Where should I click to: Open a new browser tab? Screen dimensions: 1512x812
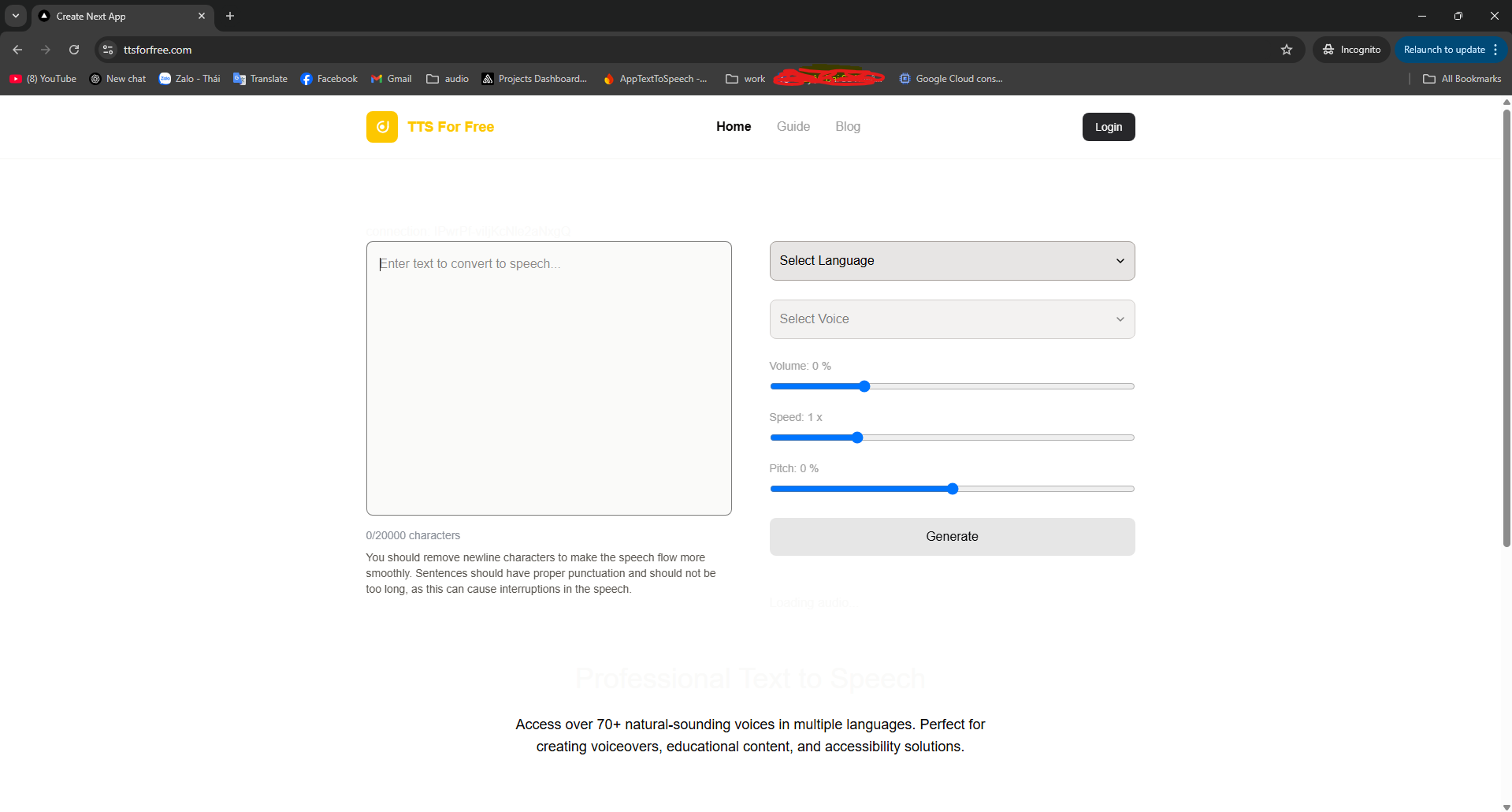click(230, 16)
